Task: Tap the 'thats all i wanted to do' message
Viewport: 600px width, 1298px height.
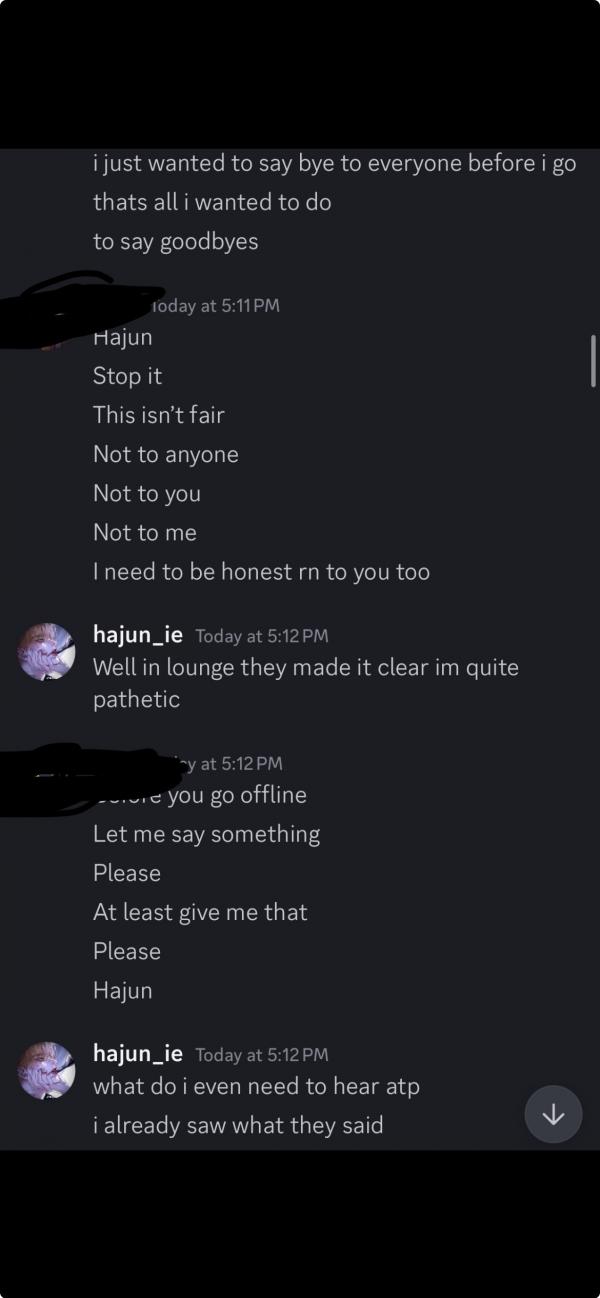Action: click(212, 202)
